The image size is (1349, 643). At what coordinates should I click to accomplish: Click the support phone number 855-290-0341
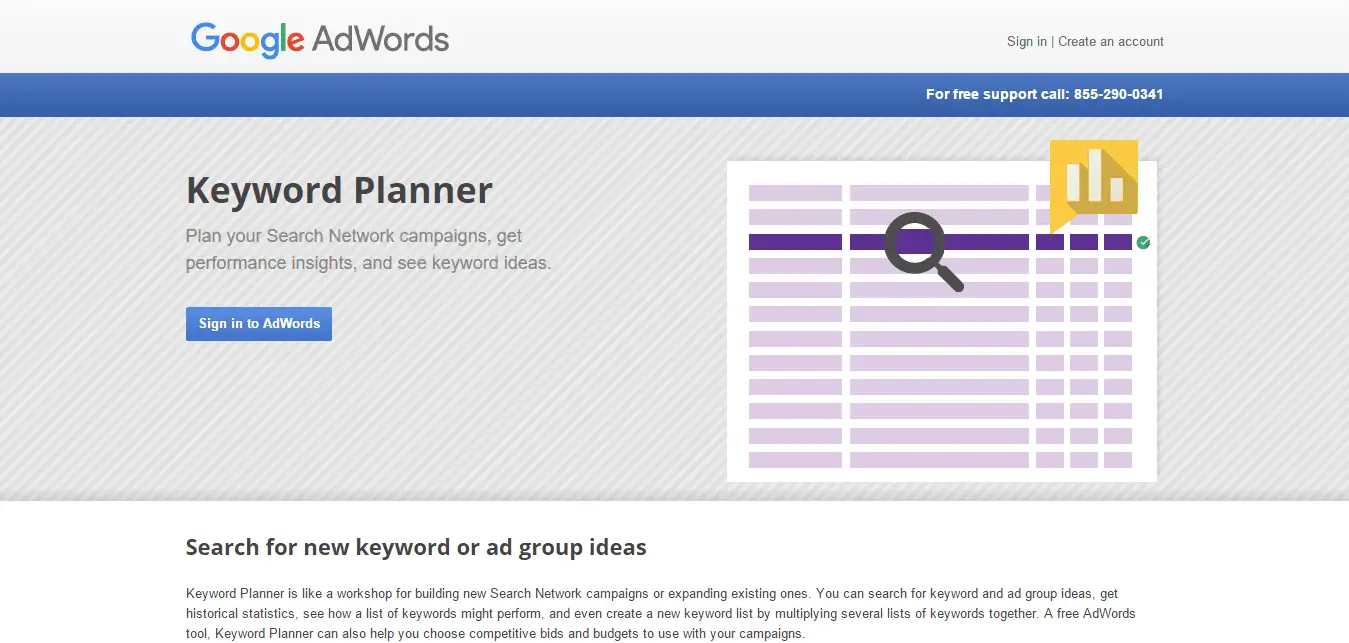click(1118, 94)
